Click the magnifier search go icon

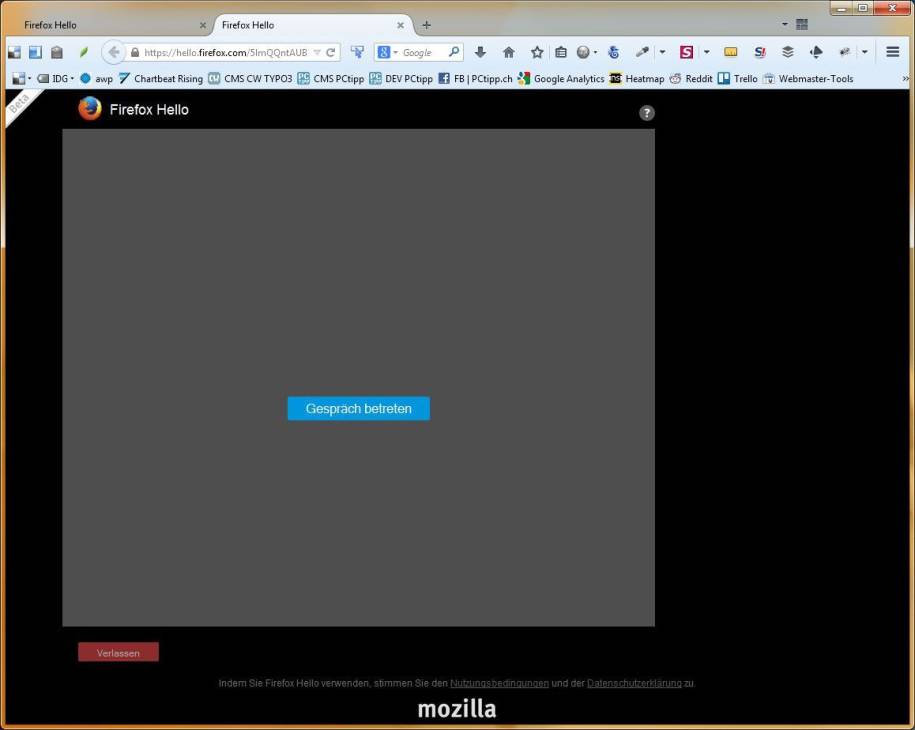coord(454,52)
